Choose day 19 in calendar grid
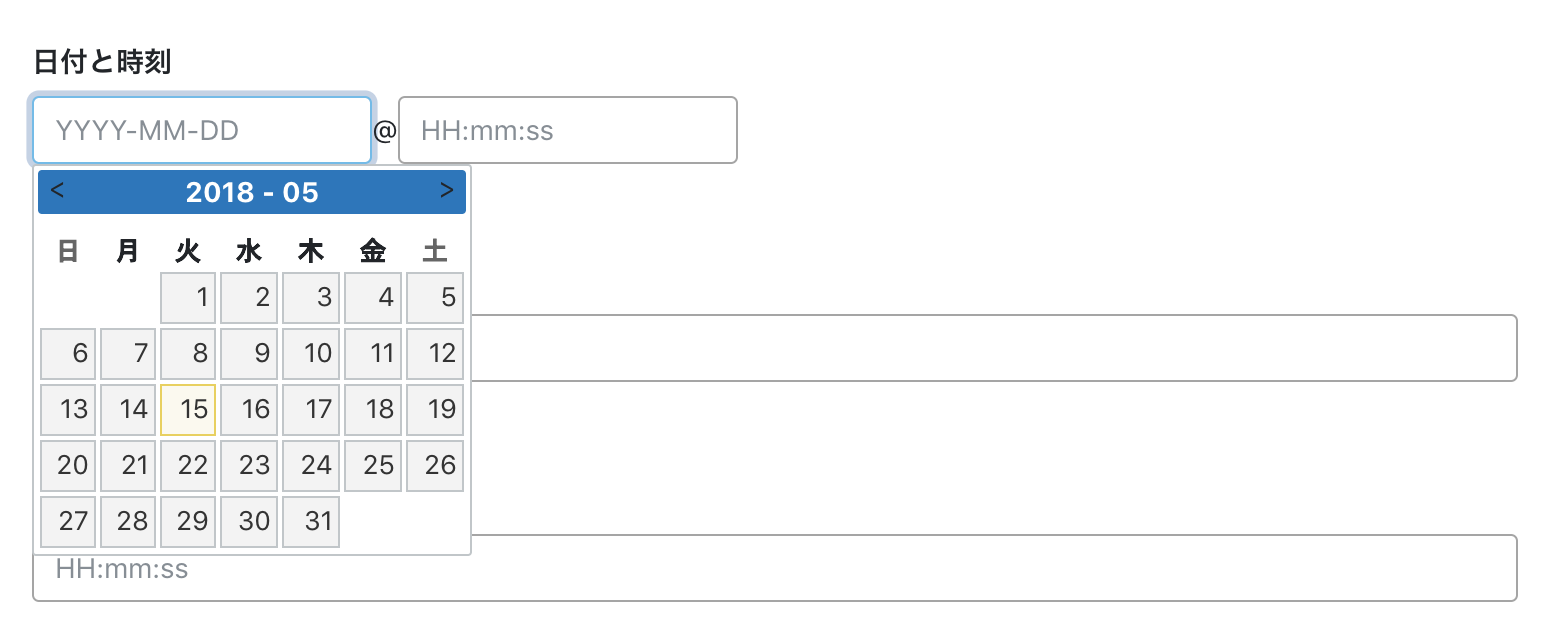 tap(435, 410)
